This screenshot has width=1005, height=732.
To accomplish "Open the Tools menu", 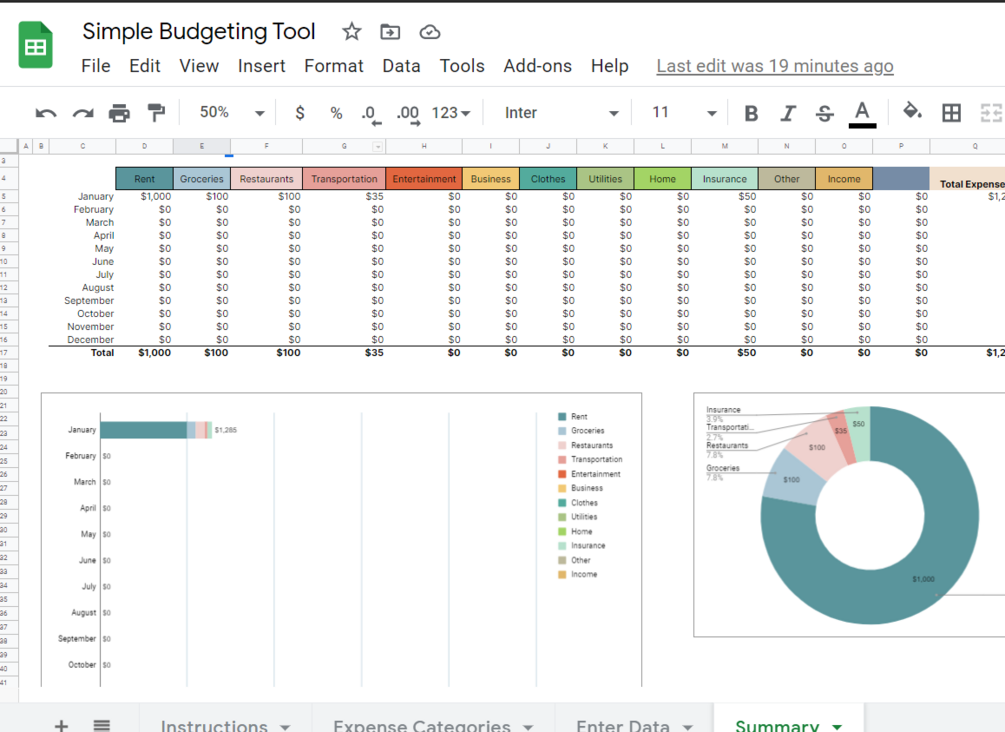I will [462, 66].
